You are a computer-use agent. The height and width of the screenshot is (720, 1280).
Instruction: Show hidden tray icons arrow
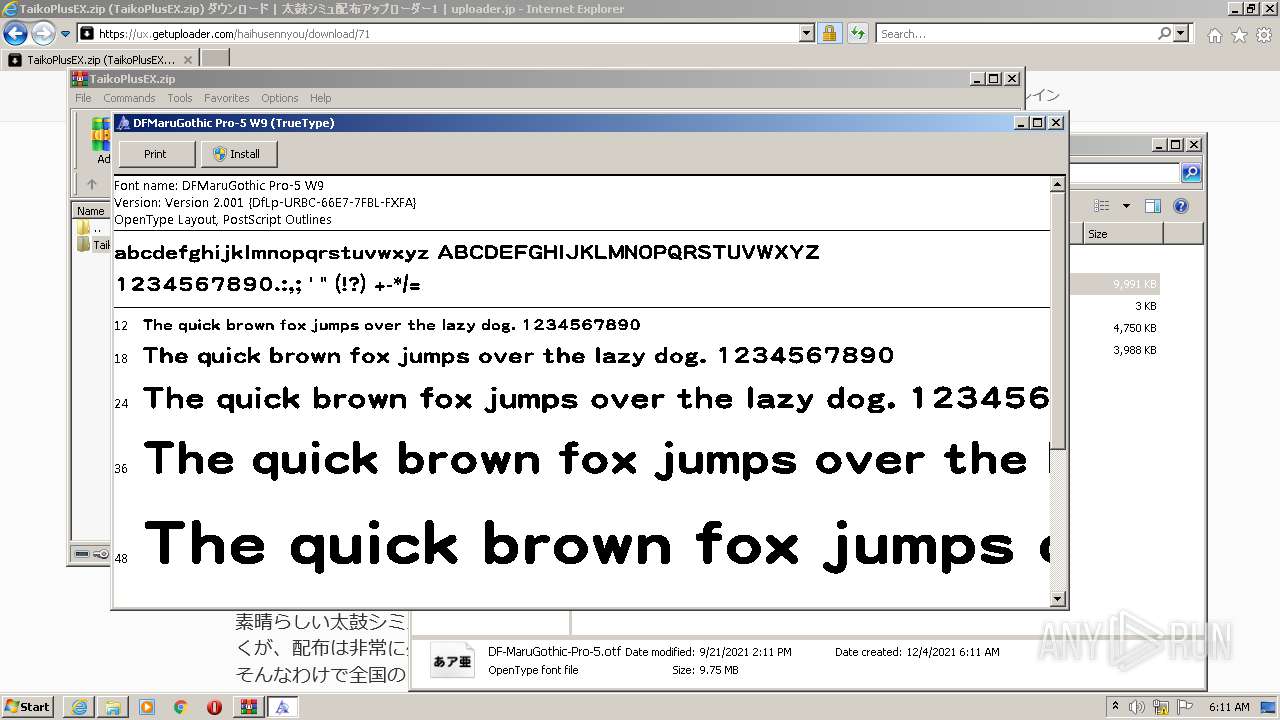pyautogui.click(x=1116, y=707)
